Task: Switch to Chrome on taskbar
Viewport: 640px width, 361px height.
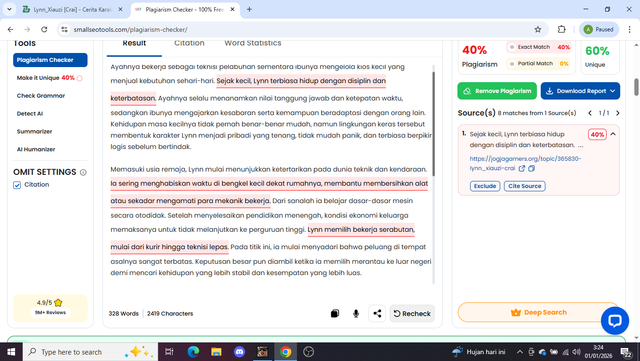Action: coord(285,352)
